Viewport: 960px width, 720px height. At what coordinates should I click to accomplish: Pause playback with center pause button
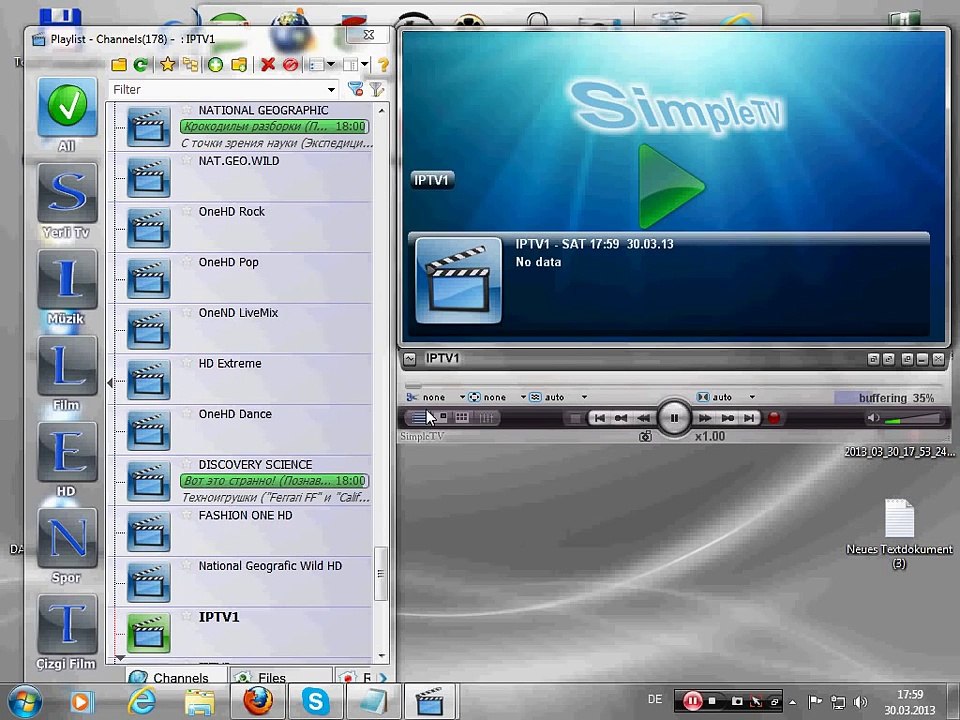(674, 418)
